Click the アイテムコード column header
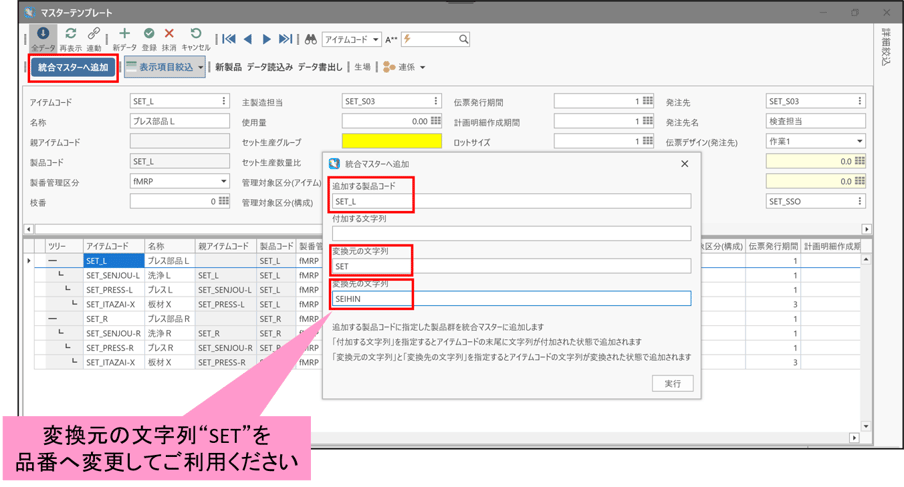904x487 pixels. (113, 246)
